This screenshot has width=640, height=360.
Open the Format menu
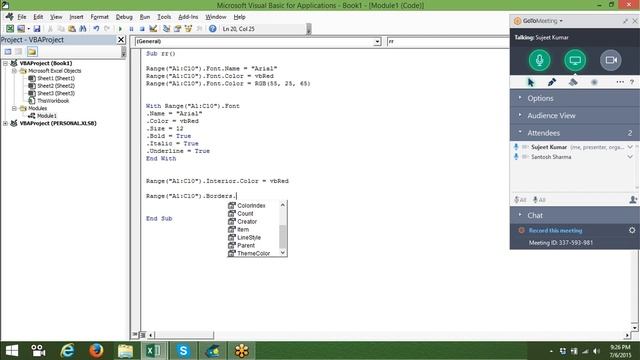[x=100, y=17]
